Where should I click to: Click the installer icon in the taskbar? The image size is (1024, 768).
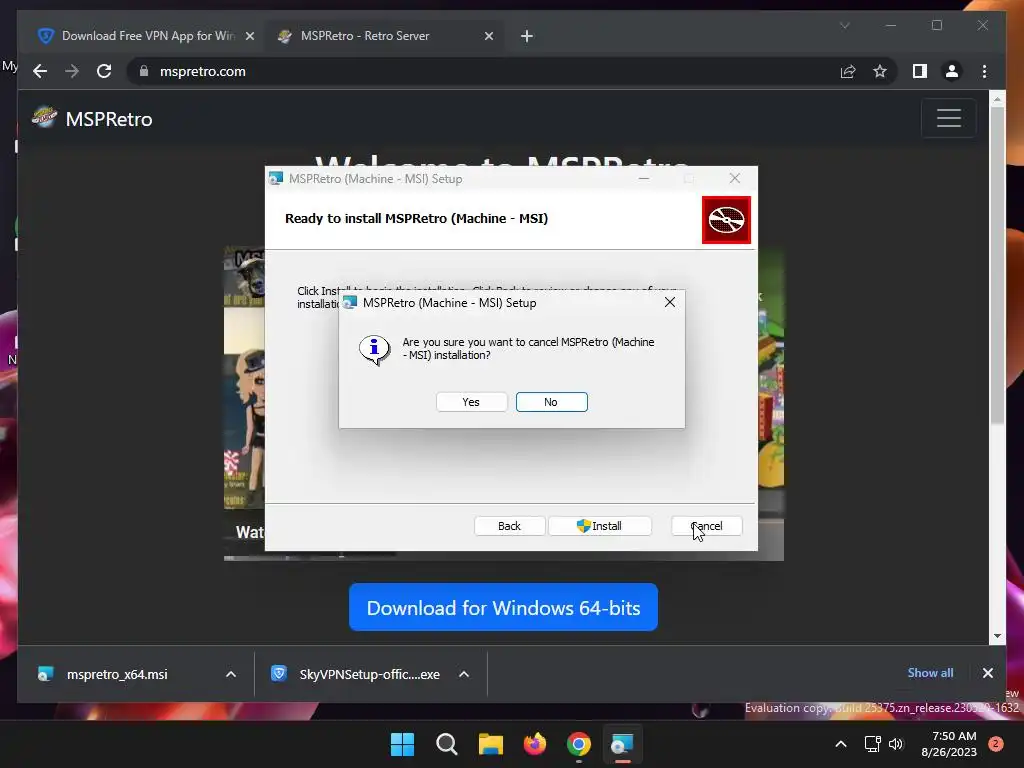(622, 744)
